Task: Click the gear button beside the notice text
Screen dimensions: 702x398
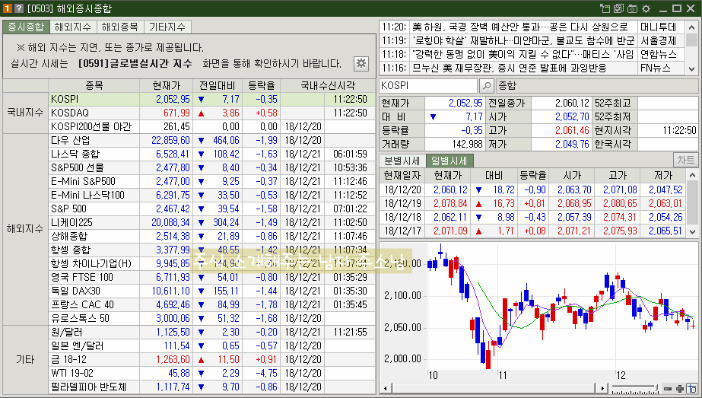Action: coord(361,64)
